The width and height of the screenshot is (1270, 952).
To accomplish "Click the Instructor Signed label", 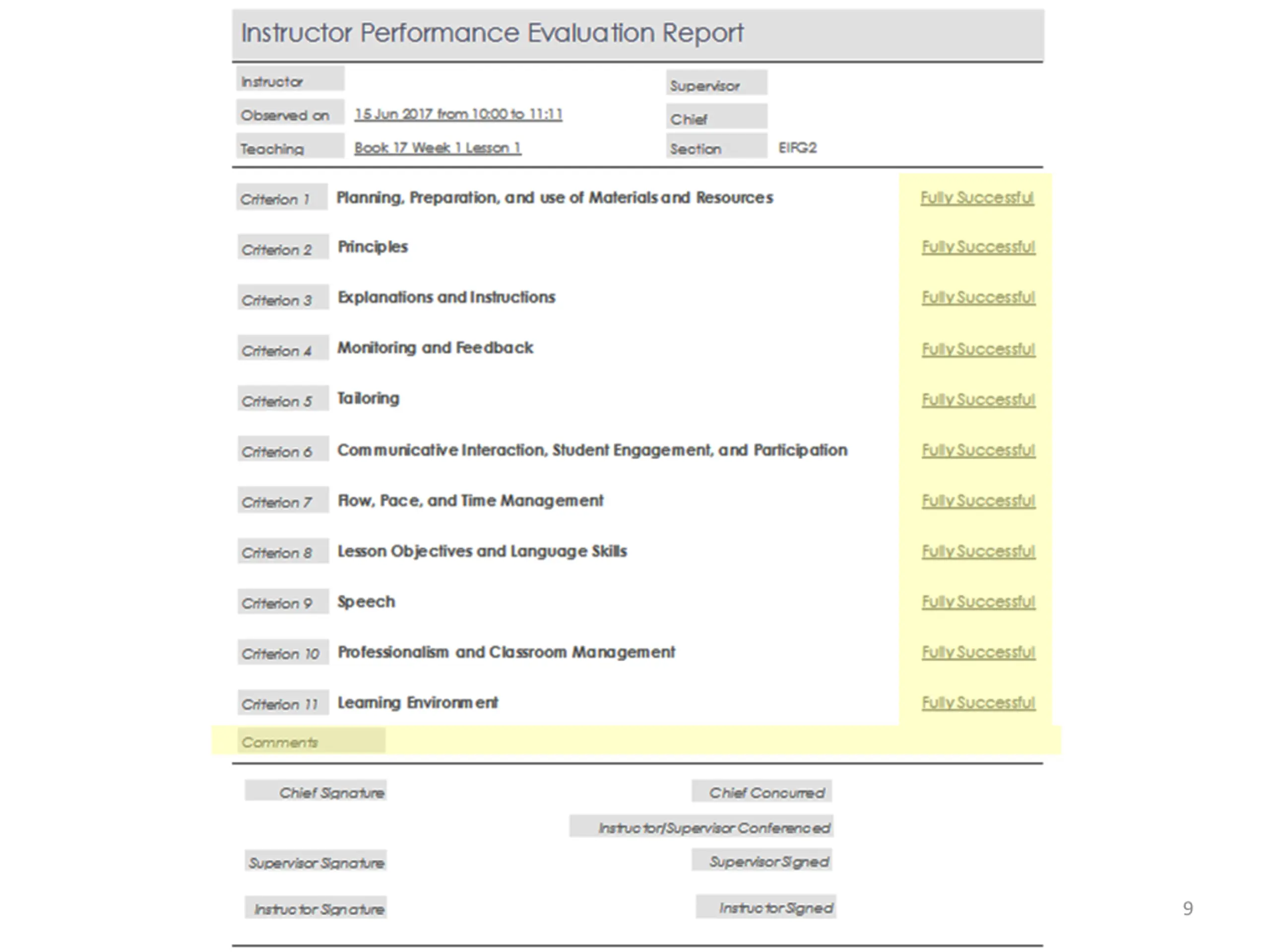I will point(766,907).
